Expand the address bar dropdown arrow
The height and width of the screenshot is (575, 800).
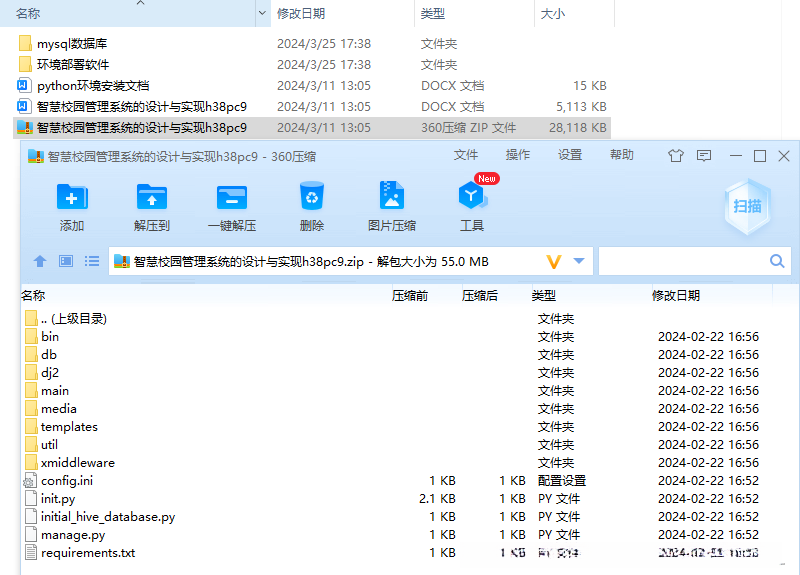[579, 261]
